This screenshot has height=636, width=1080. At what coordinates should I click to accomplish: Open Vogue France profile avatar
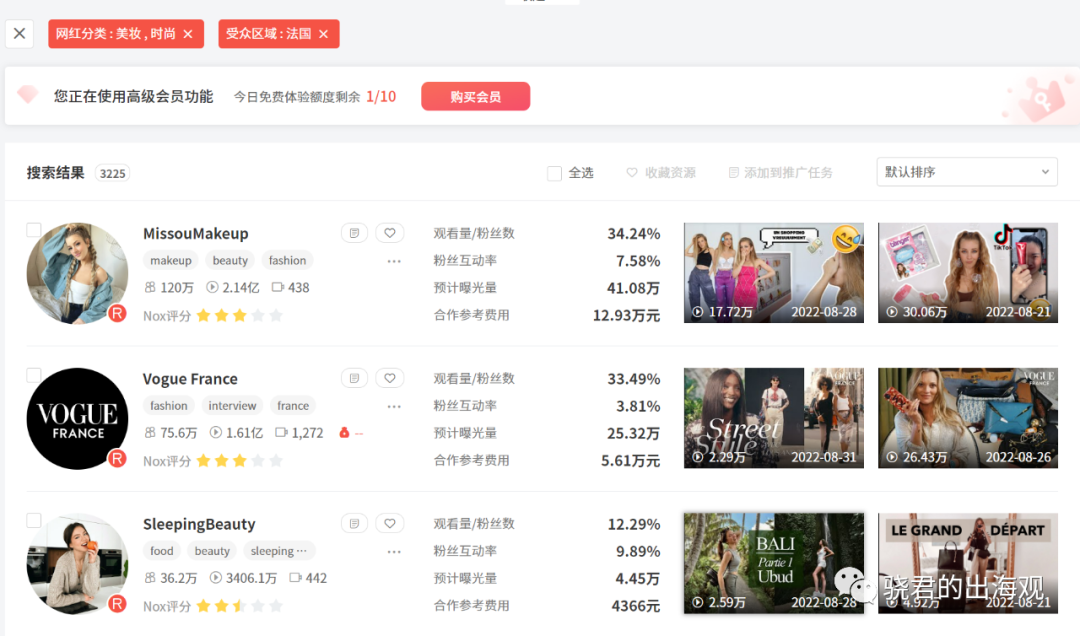click(x=77, y=419)
